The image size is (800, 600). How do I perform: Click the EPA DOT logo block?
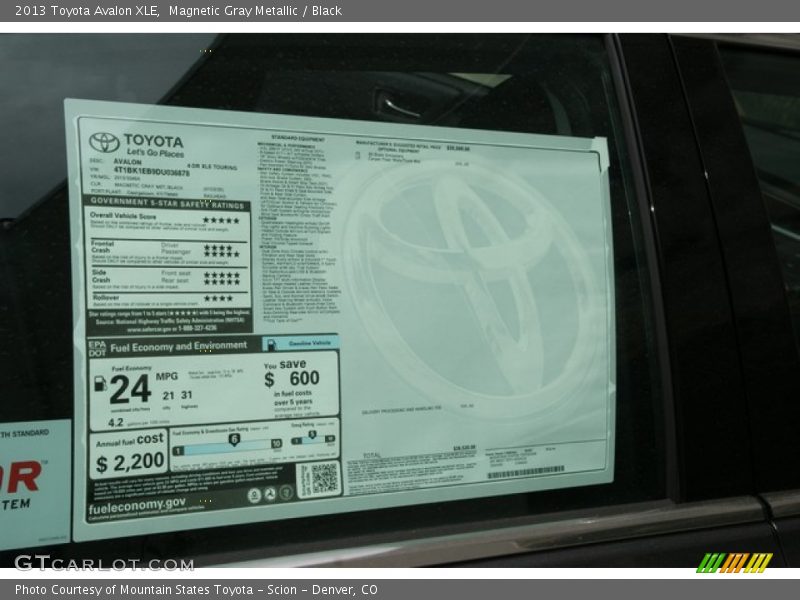point(97,347)
